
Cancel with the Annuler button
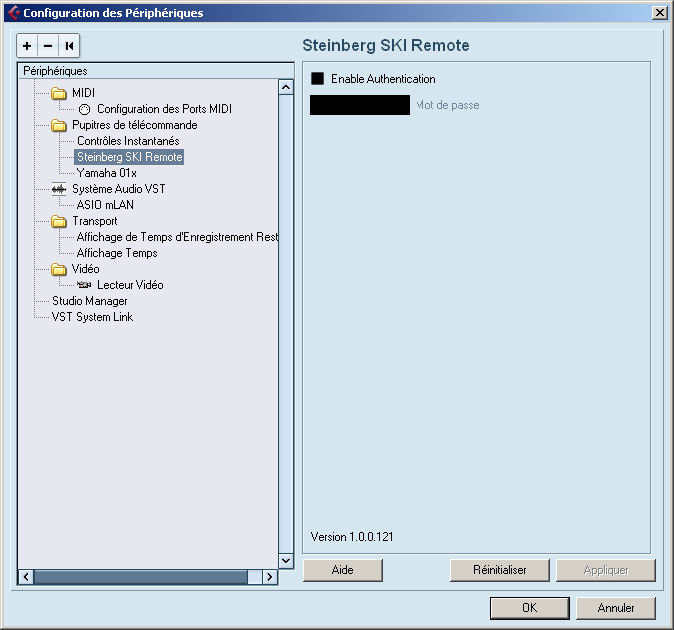pos(616,608)
